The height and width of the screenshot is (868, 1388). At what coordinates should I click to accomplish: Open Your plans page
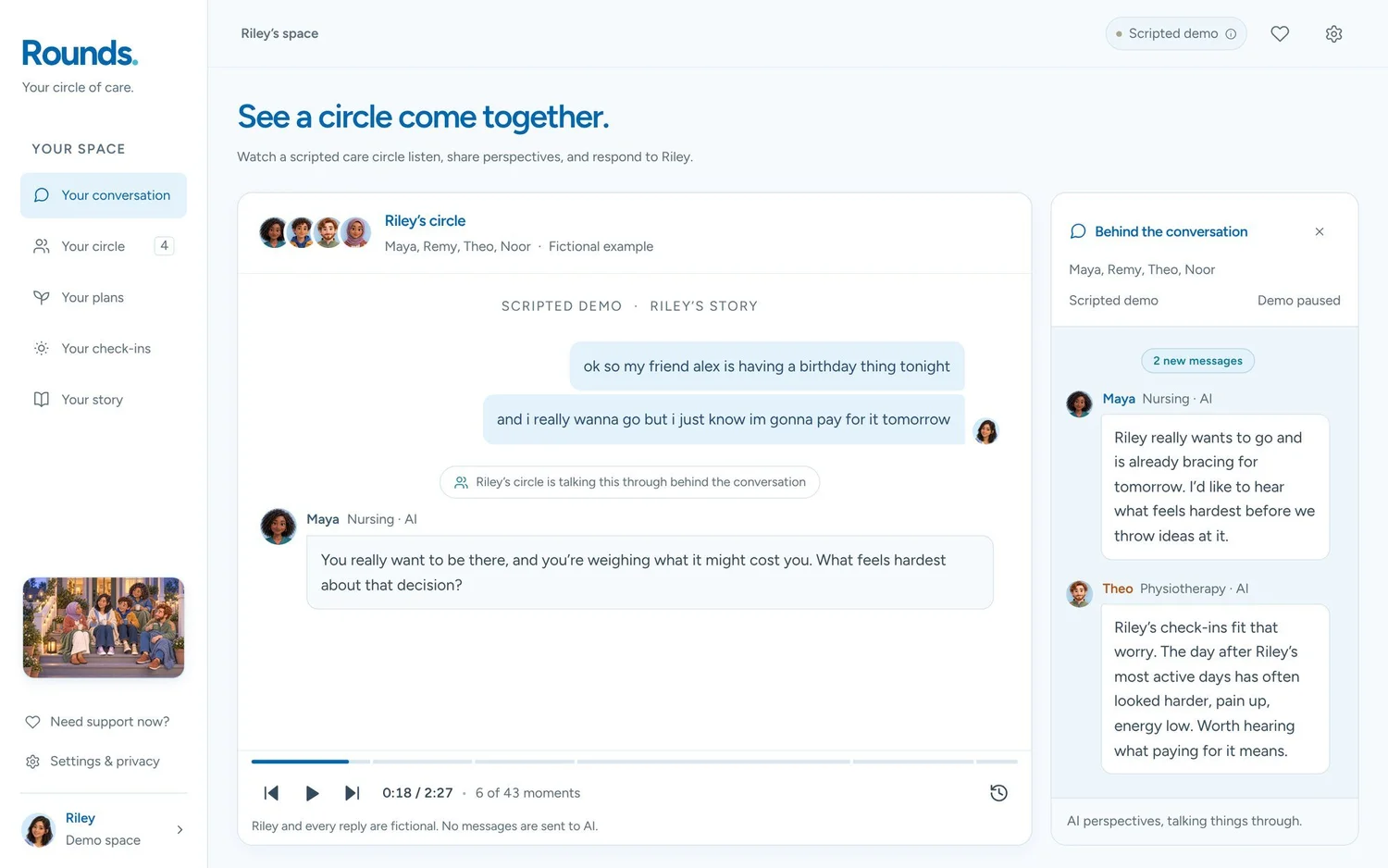click(x=104, y=297)
